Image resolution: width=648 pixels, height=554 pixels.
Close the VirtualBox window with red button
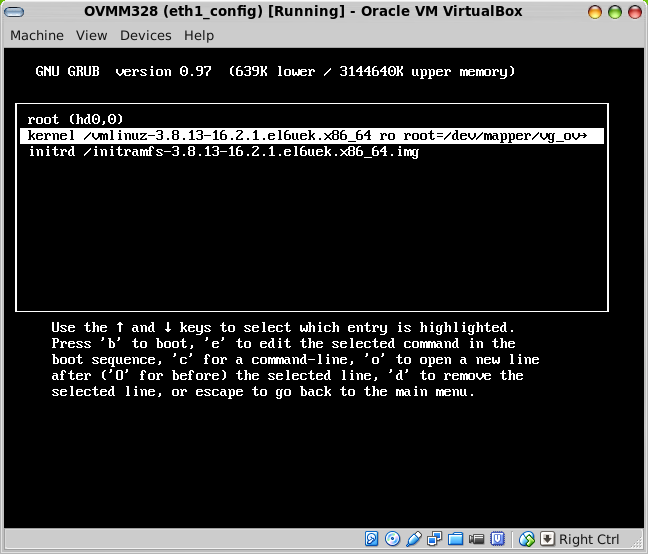pyautogui.click(x=635, y=12)
